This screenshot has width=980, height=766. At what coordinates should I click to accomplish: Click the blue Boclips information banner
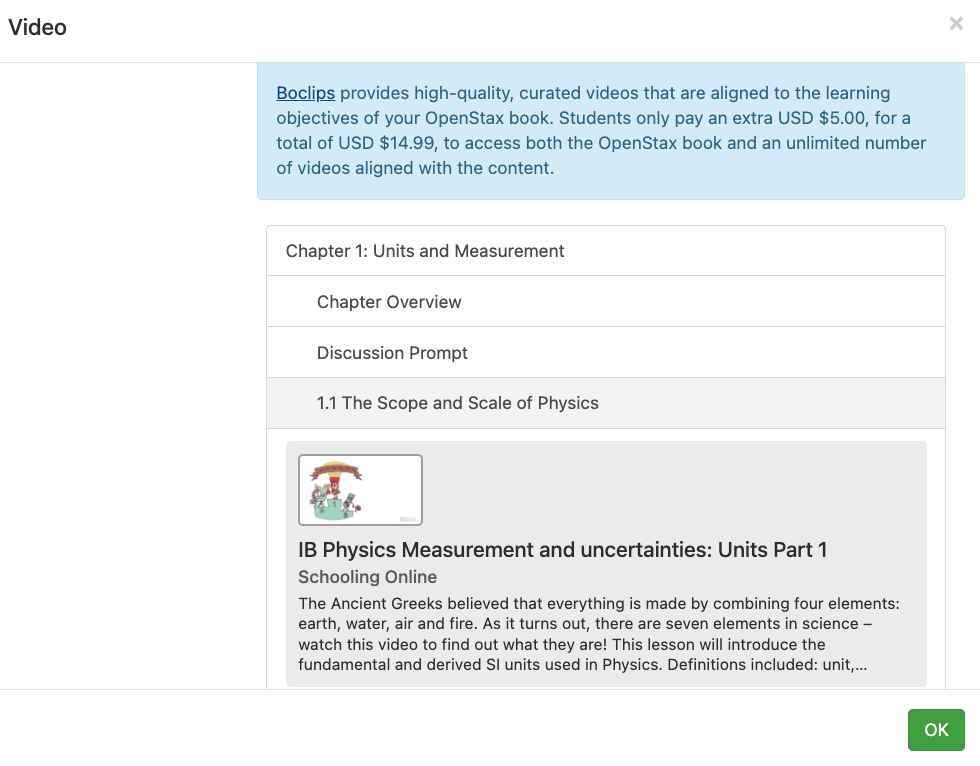(x=611, y=130)
